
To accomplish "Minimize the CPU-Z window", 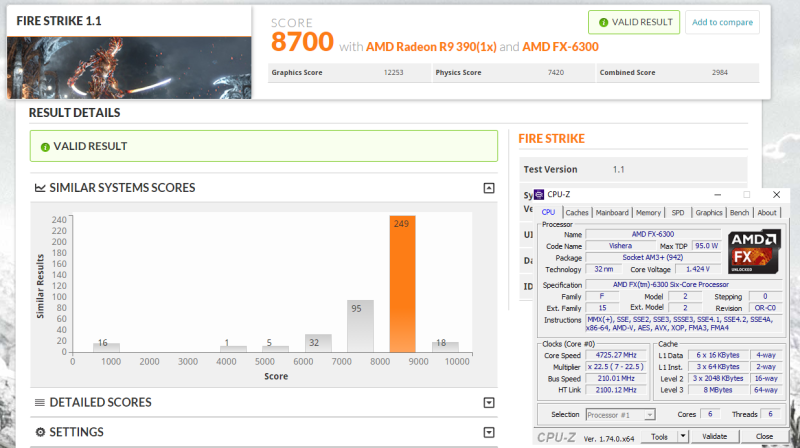I will point(717,194).
